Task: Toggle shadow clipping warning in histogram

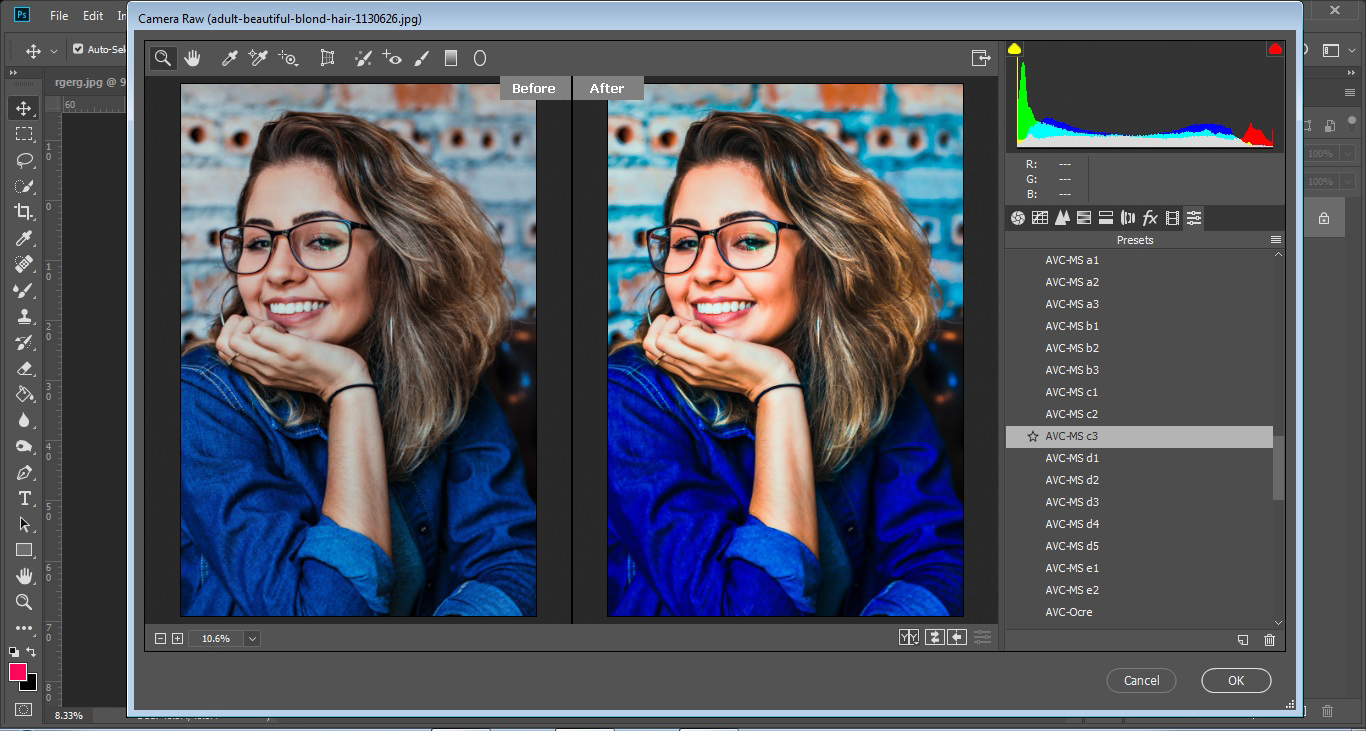Action: pyautogui.click(x=1015, y=49)
